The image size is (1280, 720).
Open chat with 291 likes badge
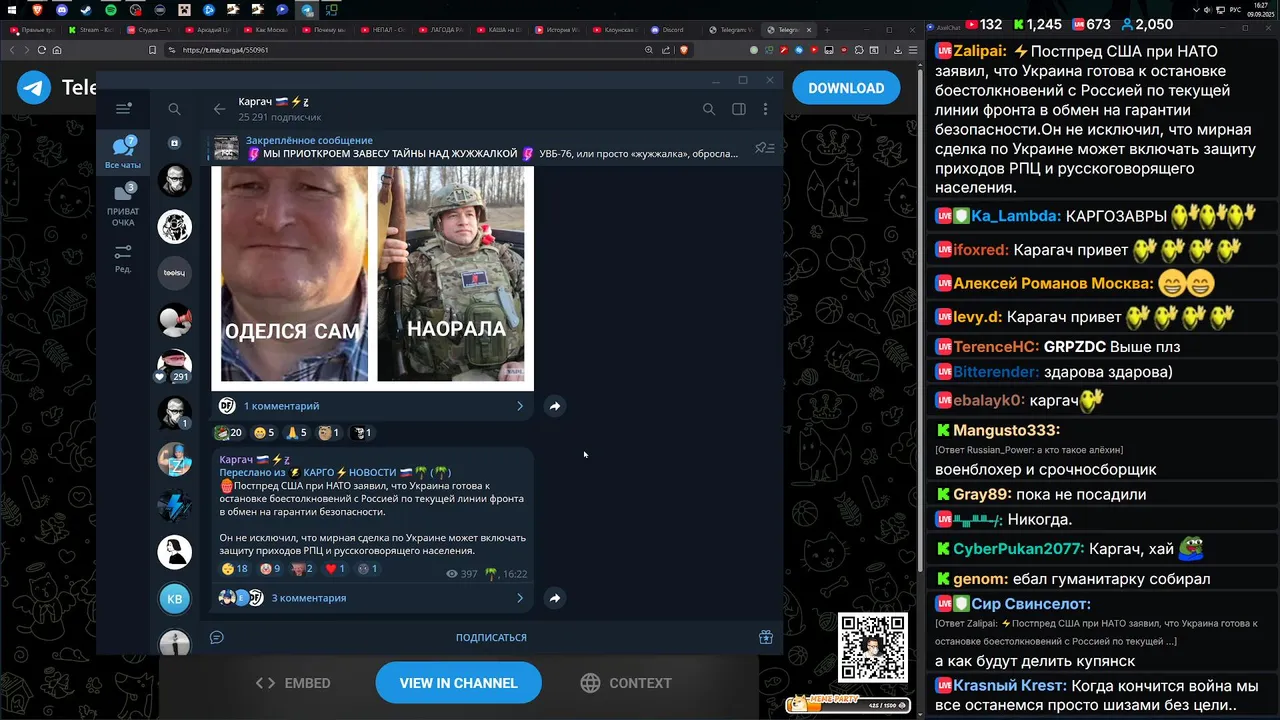pos(174,366)
